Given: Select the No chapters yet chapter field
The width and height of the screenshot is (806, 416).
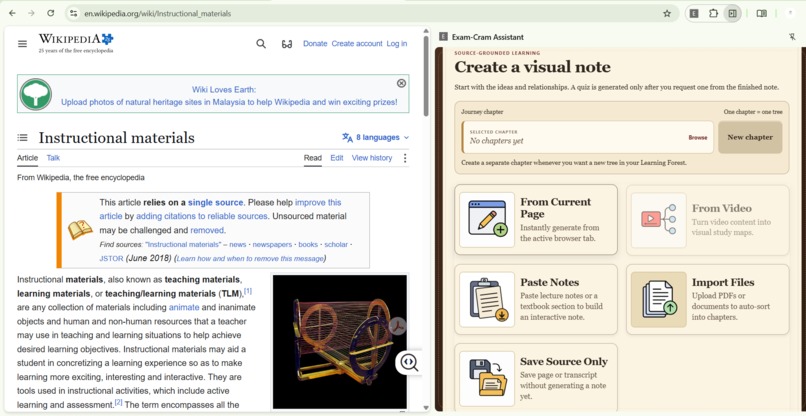Looking at the screenshot, I should pos(588,137).
